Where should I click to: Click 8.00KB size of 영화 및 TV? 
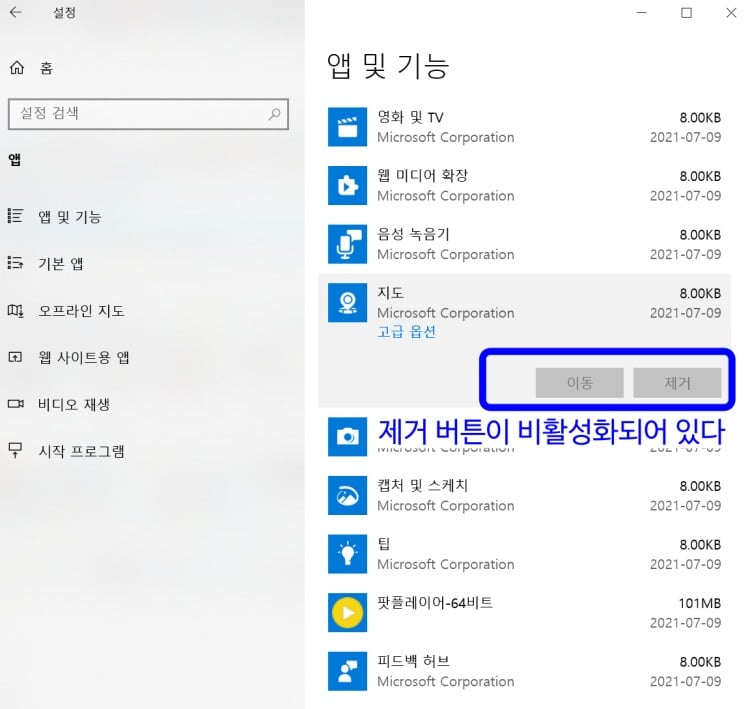tap(700, 118)
